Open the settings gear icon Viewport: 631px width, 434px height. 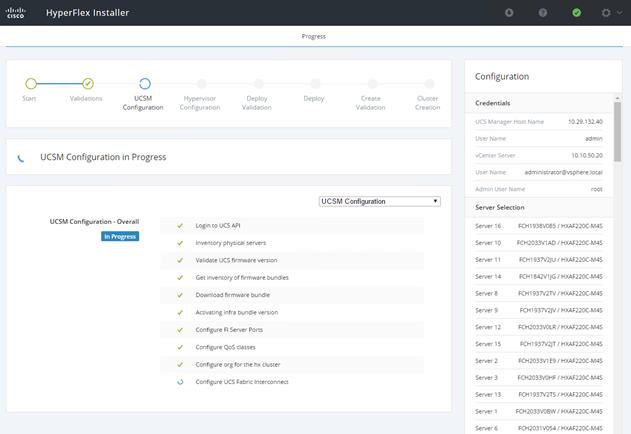[606, 13]
